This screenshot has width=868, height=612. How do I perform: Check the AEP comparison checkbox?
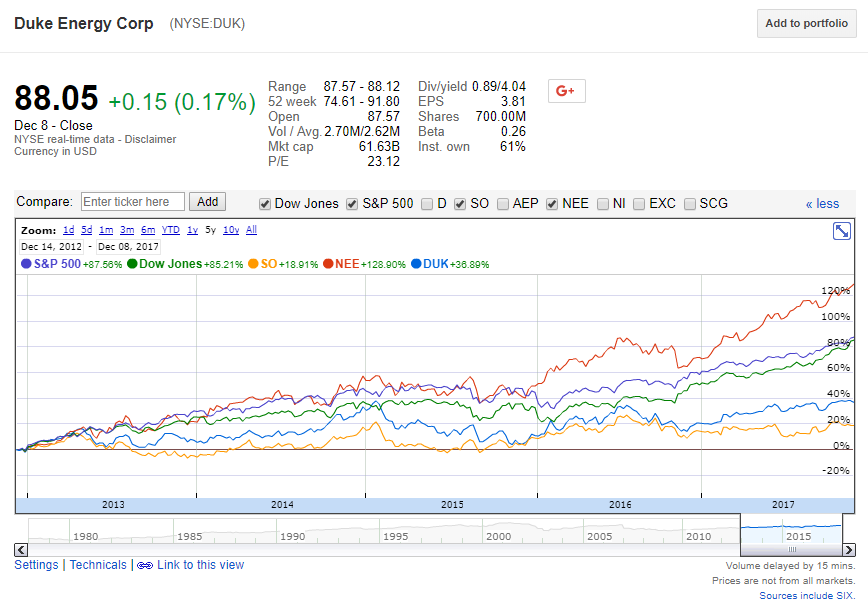click(503, 204)
